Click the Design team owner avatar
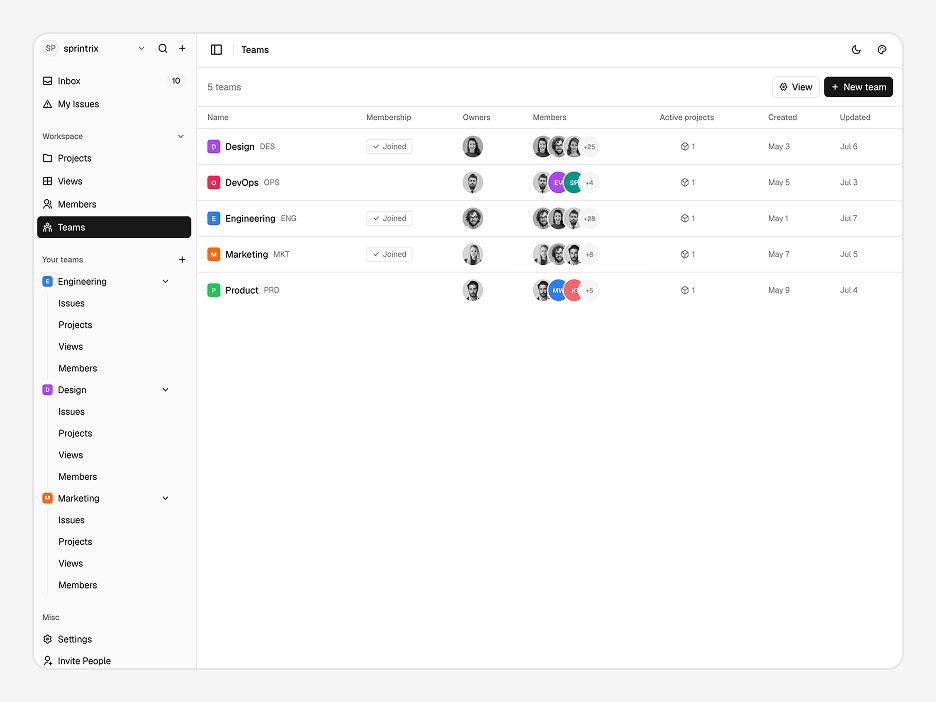Viewport: 936px width, 702px height. 473,146
